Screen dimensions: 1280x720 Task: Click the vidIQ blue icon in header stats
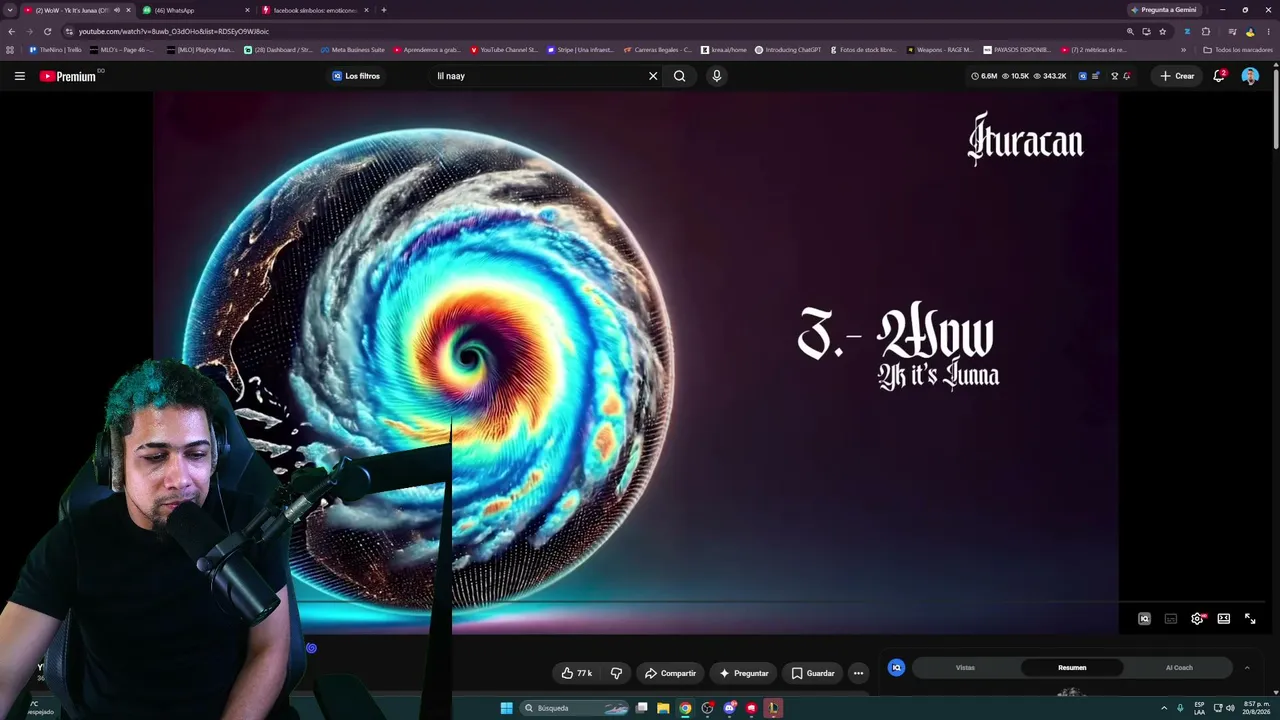coord(1082,76)
